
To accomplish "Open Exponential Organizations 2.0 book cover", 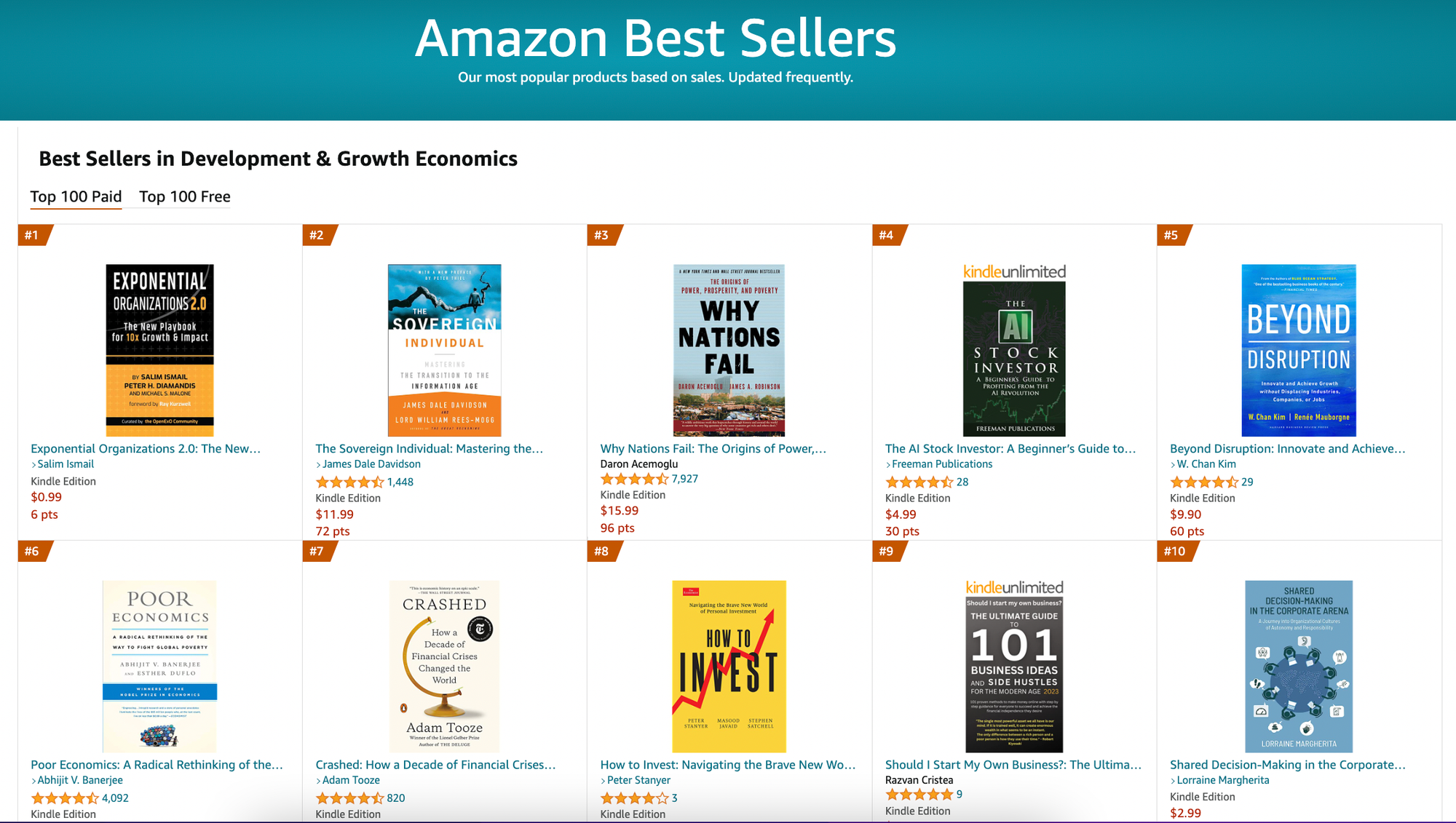I will coord(160,350).
